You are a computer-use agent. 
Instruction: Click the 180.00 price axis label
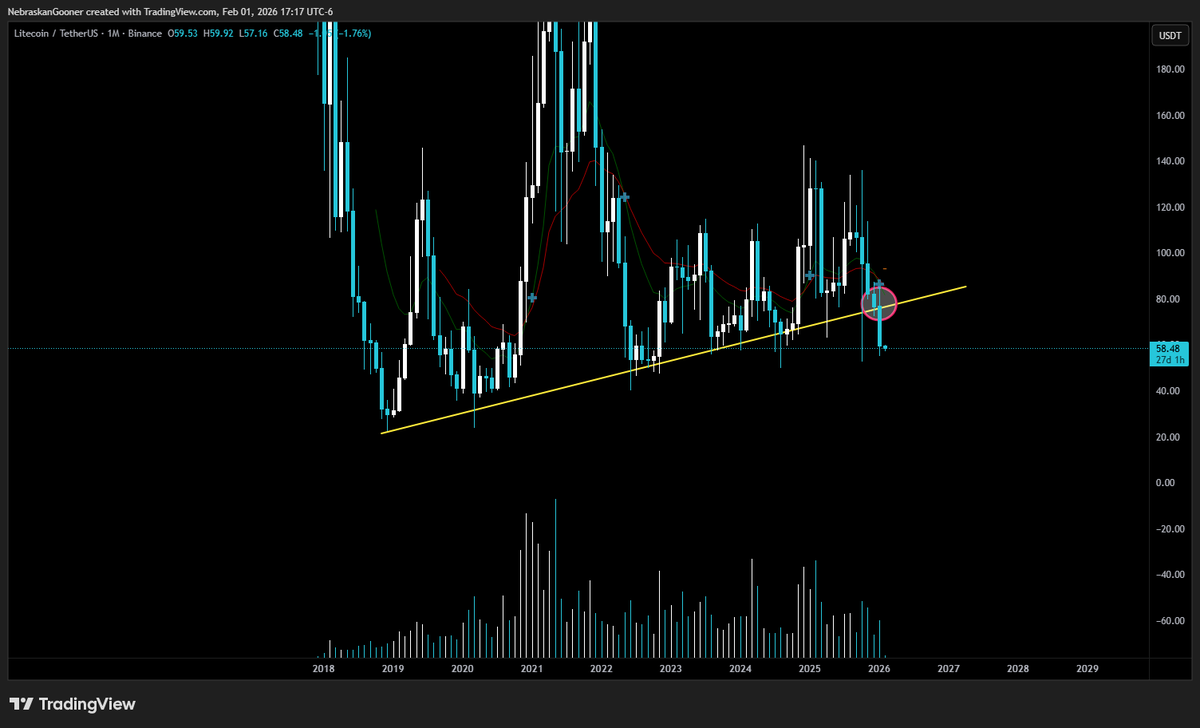[1171, 69]
